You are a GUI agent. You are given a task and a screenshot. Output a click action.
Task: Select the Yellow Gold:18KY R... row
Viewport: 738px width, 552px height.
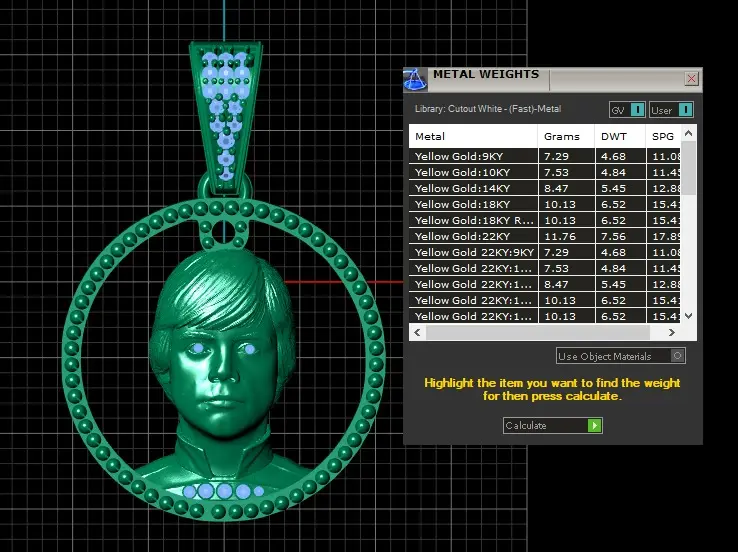click(545, 220)
